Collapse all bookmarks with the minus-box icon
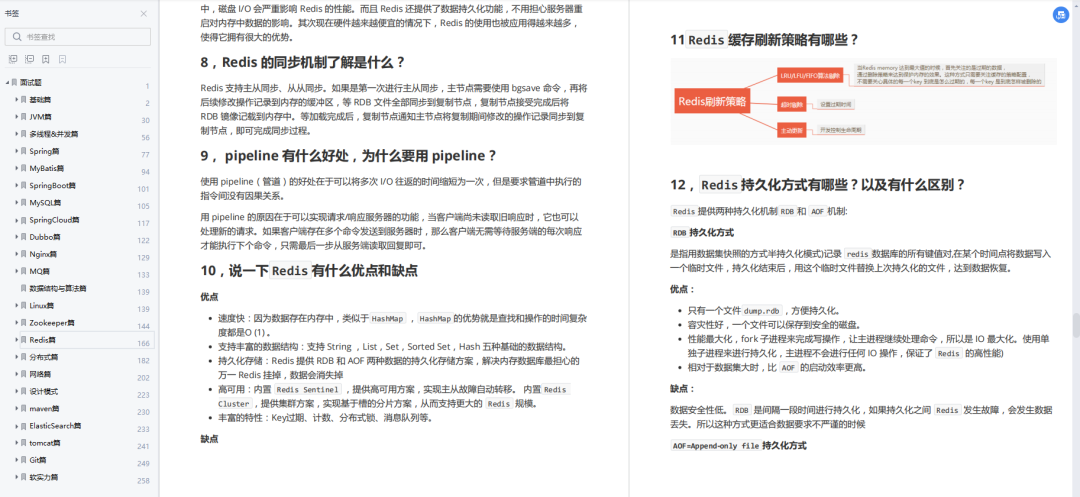This screenshot has width=1080, height=497. (29, 60)
